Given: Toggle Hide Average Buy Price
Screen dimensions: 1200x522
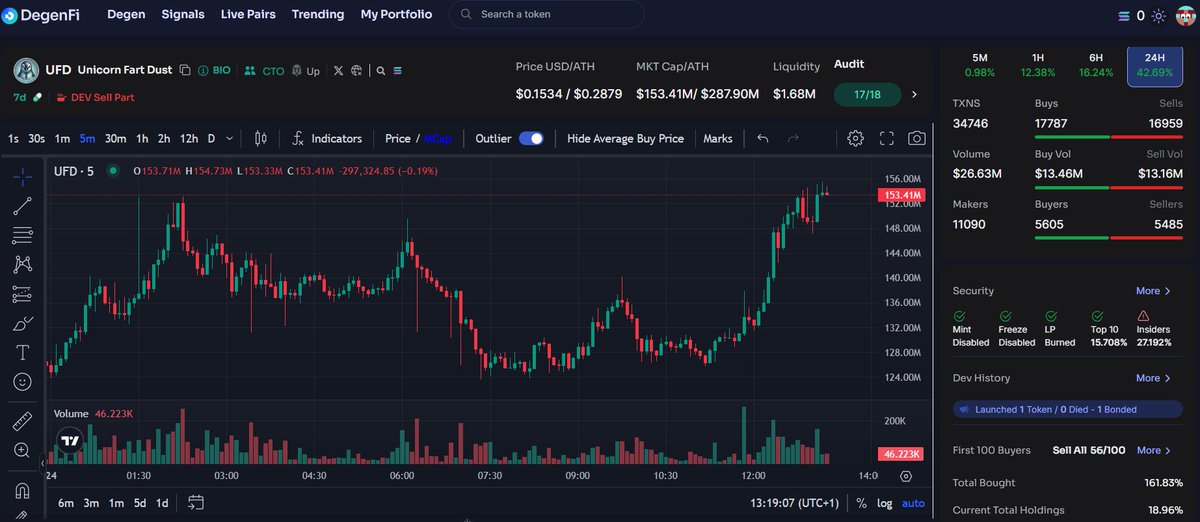Looking at the screenshot, I should pos(625,138).
